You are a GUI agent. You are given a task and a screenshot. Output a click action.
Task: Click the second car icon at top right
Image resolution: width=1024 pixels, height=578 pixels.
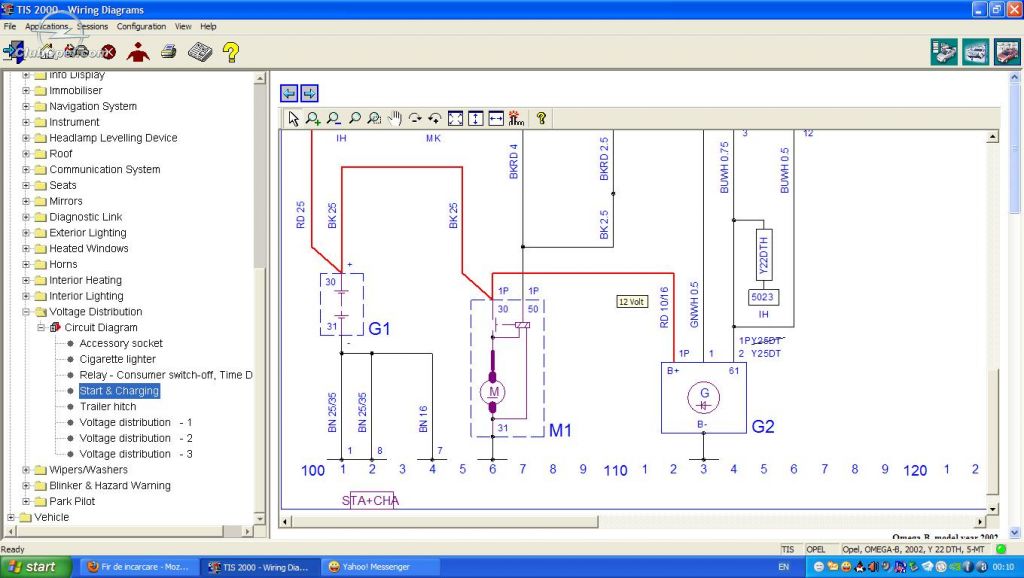click(976, 52)
